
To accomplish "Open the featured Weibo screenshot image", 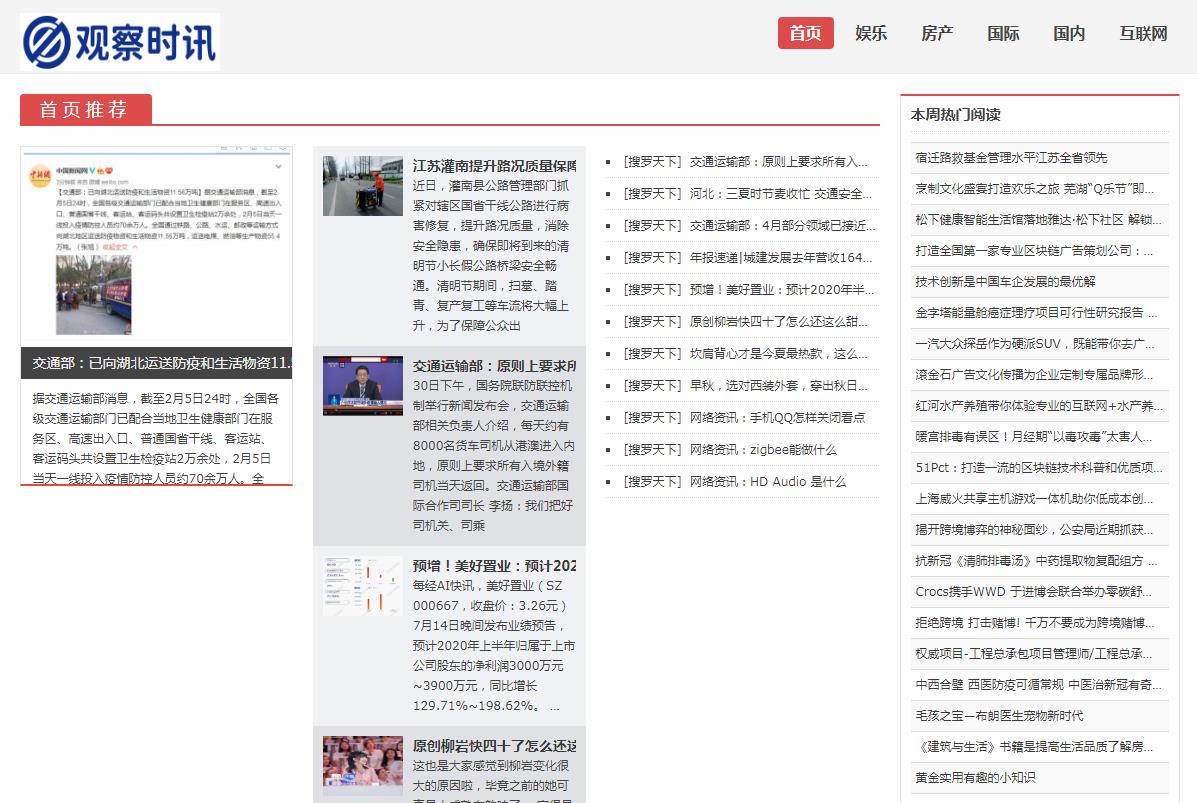I will [156, 247].
